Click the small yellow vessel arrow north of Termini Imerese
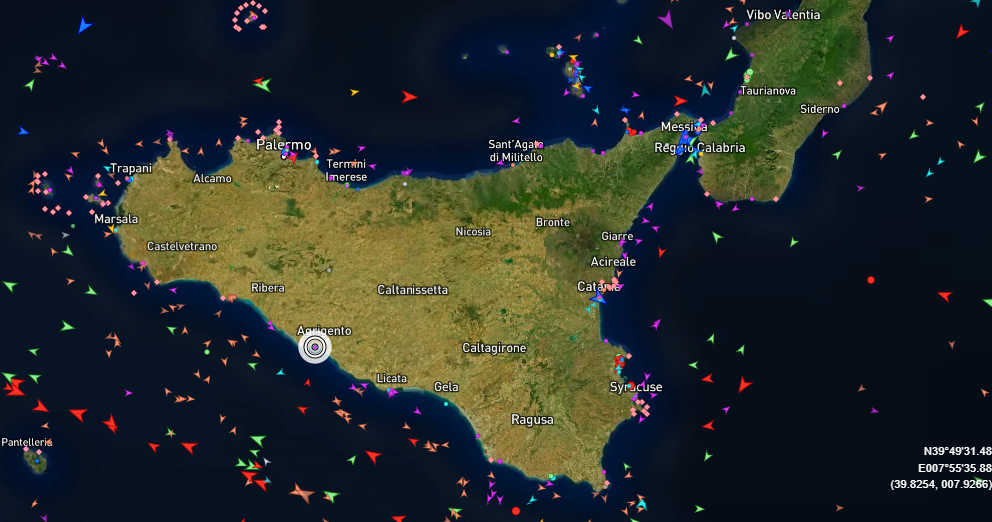The width and height of the screenshot is (992, 522). (354, 92)
